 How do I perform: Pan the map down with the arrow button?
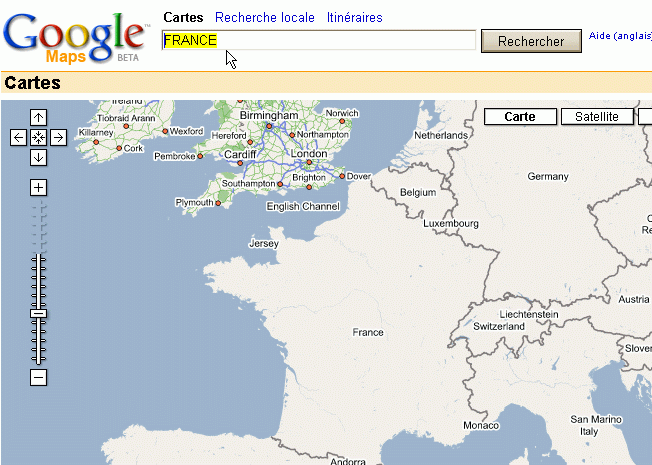(x=38, y=158)
